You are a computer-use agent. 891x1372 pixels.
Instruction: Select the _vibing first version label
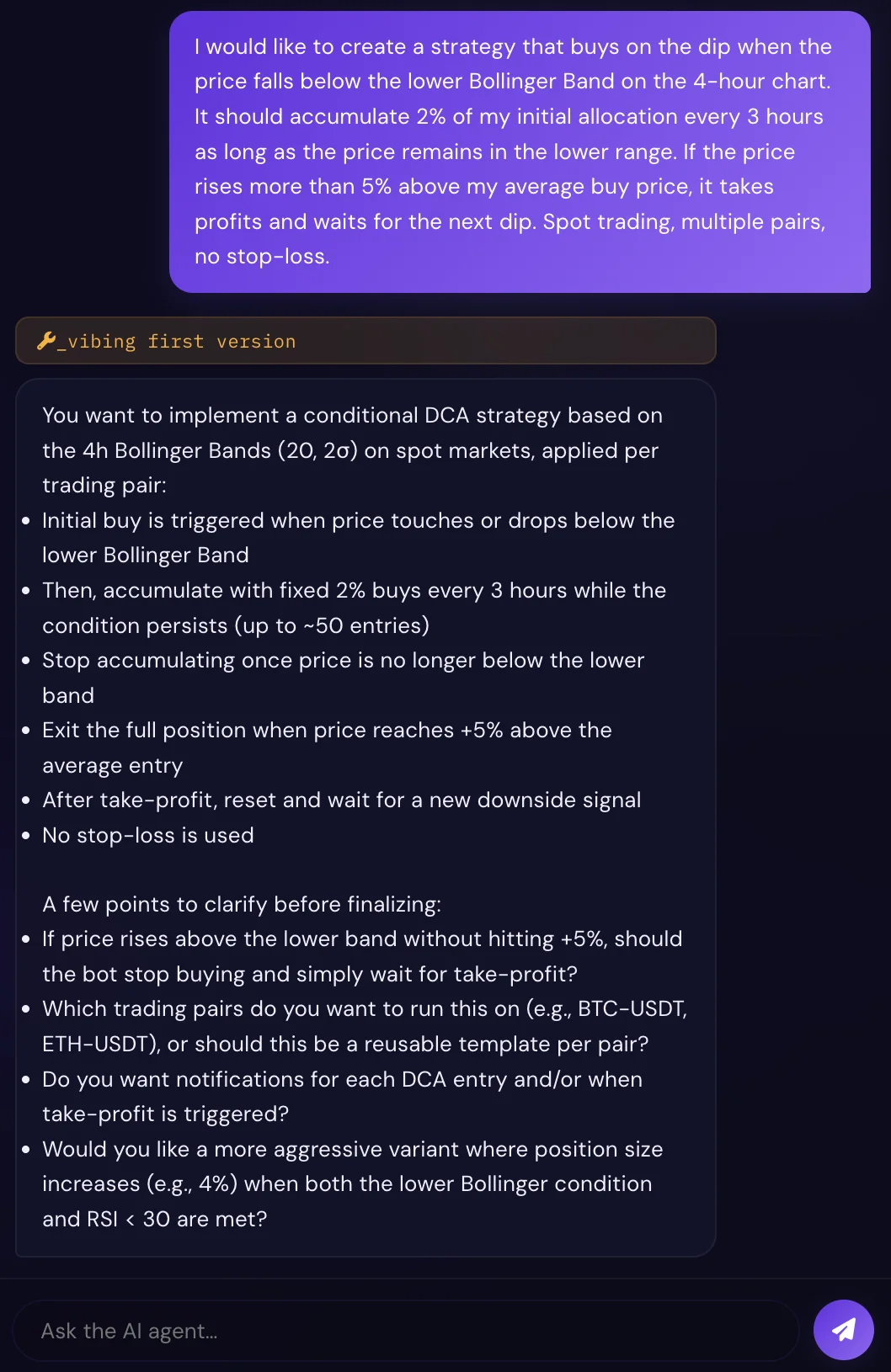(179, 341)
